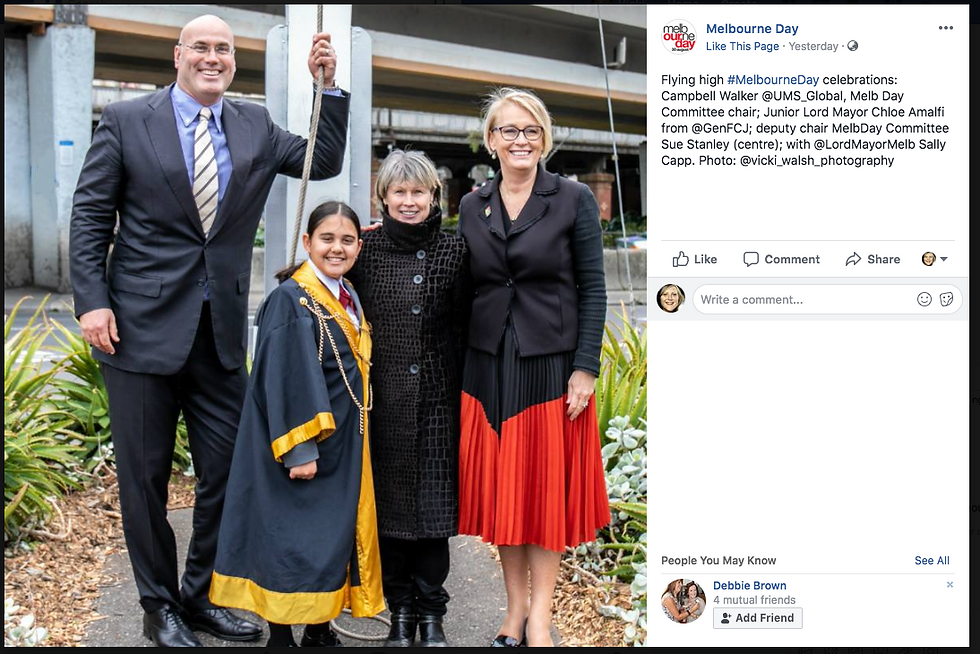The width and height of the screenshot is (980, 654).
Task: Open the #MelbourneDay hashtag link
Action: (772, 80)
